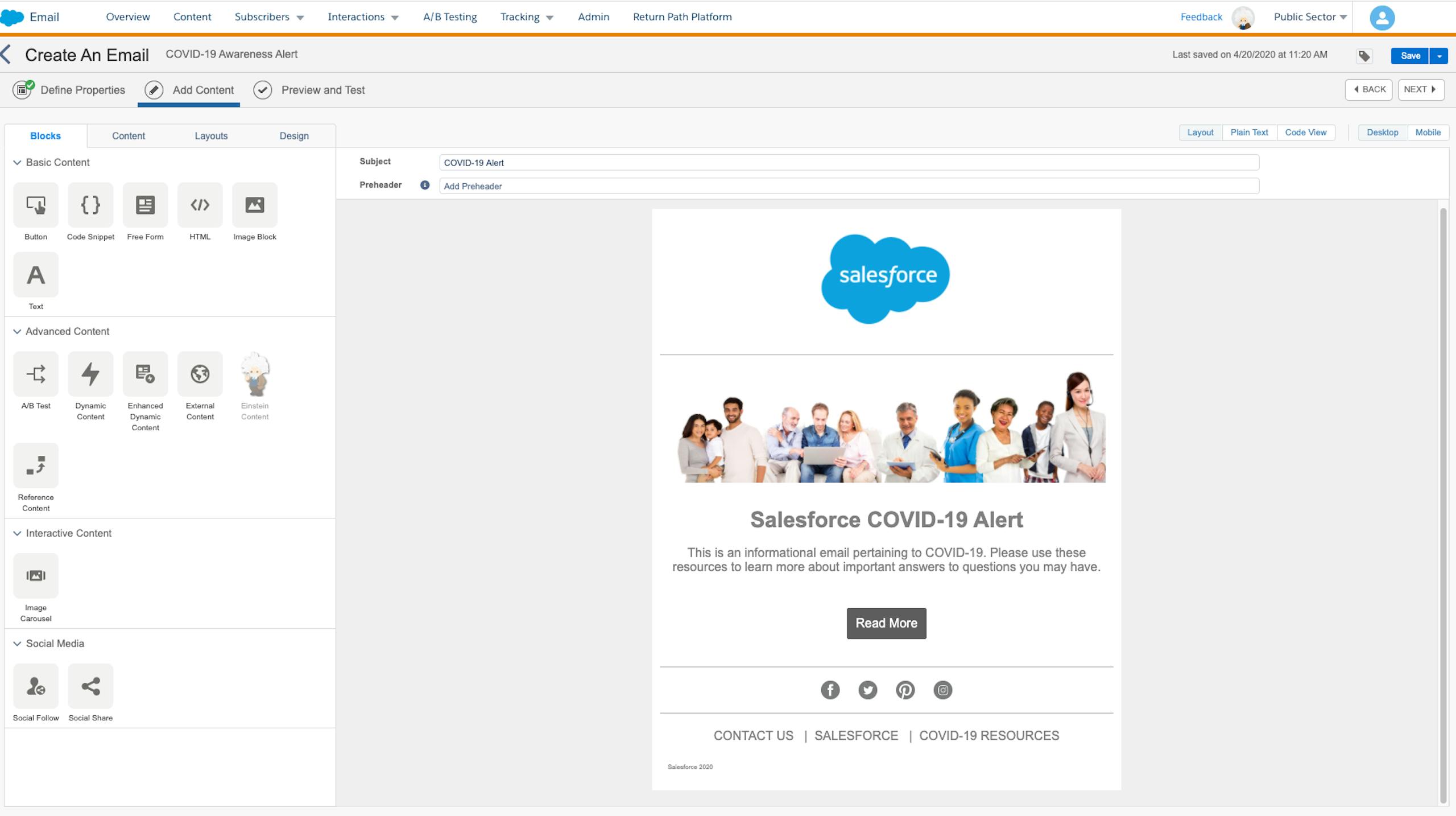Select the Code Snippet block icon
The width and height of the screenshot is (1456, 816).
[x=90, y=205]
